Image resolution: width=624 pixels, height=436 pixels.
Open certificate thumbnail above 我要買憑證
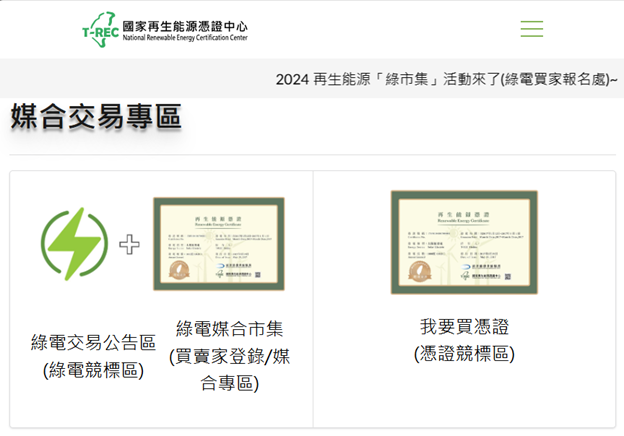pos(464,242)
